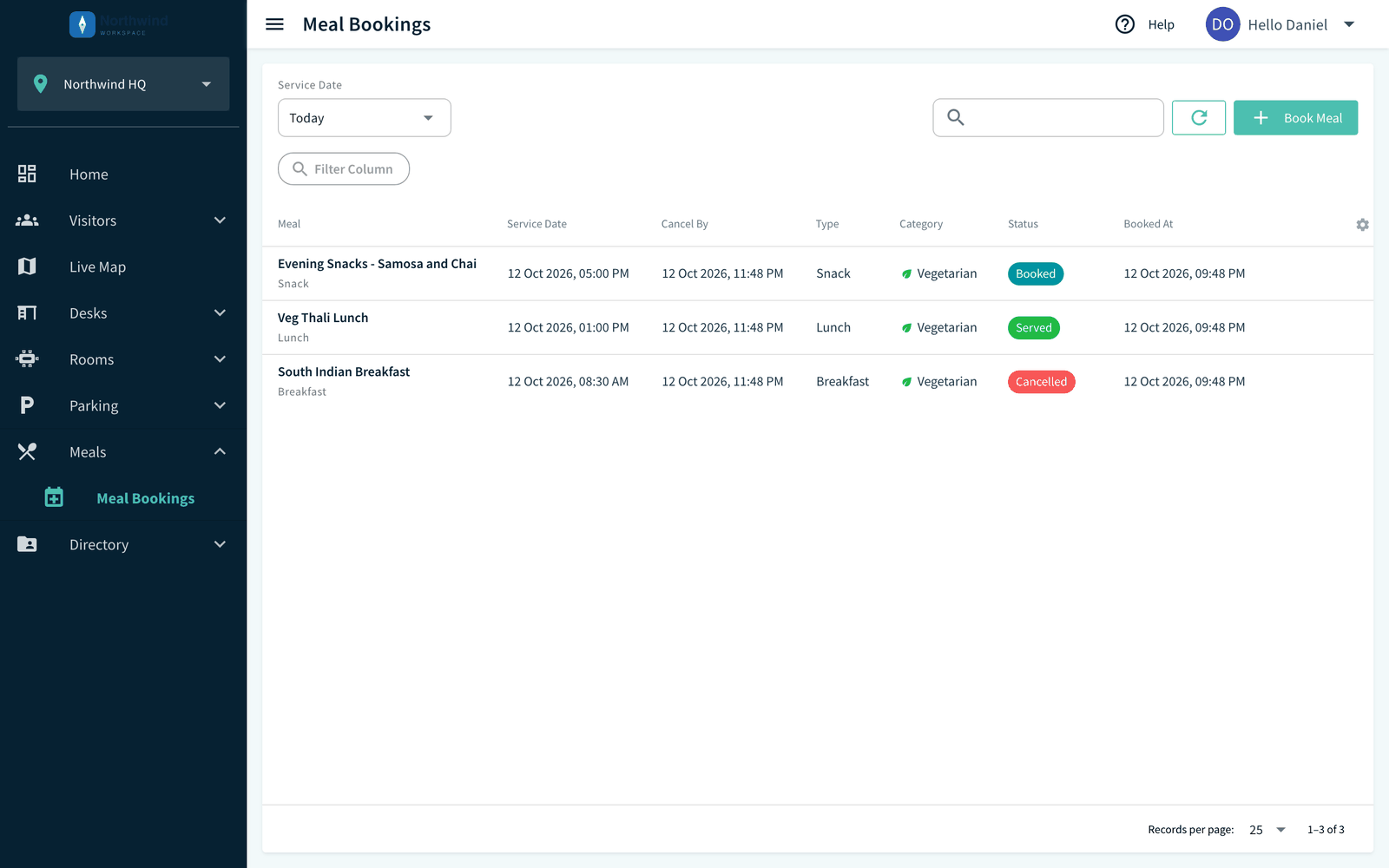Click the refresh bookings icon button
This screenshot has height=868, width=1389.
point(1199,117)
